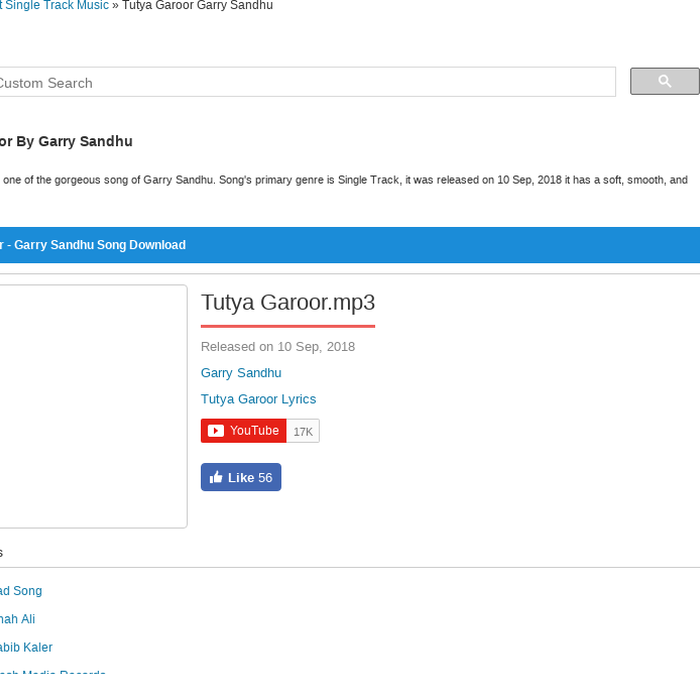Screen dimensions: 700x674
Task: Click the song description paragraph text
Action: 344,180
